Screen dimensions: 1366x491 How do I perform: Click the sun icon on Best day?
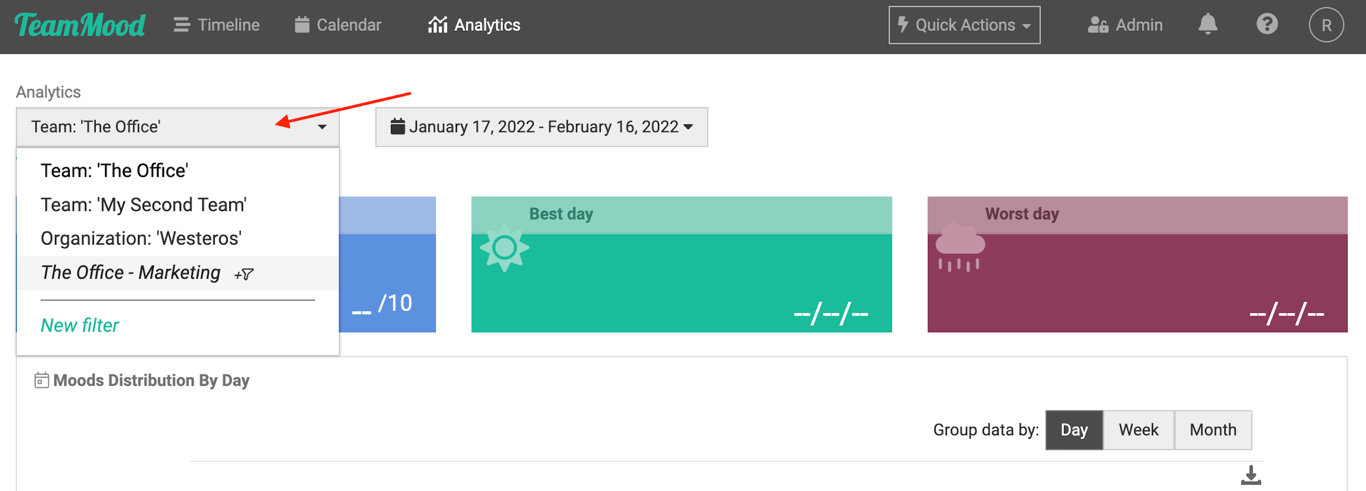pos(504,247)
